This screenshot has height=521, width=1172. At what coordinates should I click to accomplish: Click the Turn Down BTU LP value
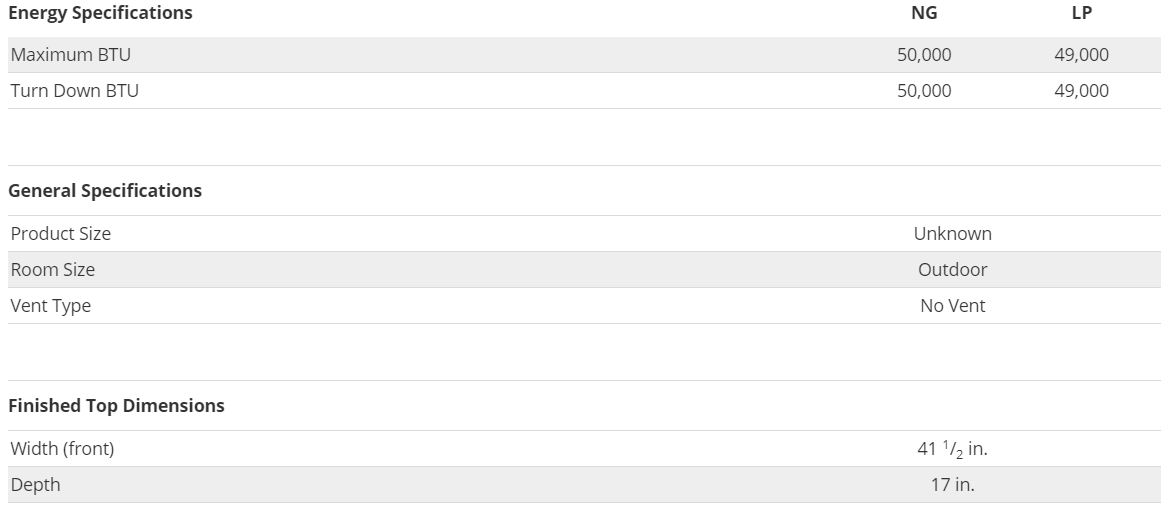1081,91
